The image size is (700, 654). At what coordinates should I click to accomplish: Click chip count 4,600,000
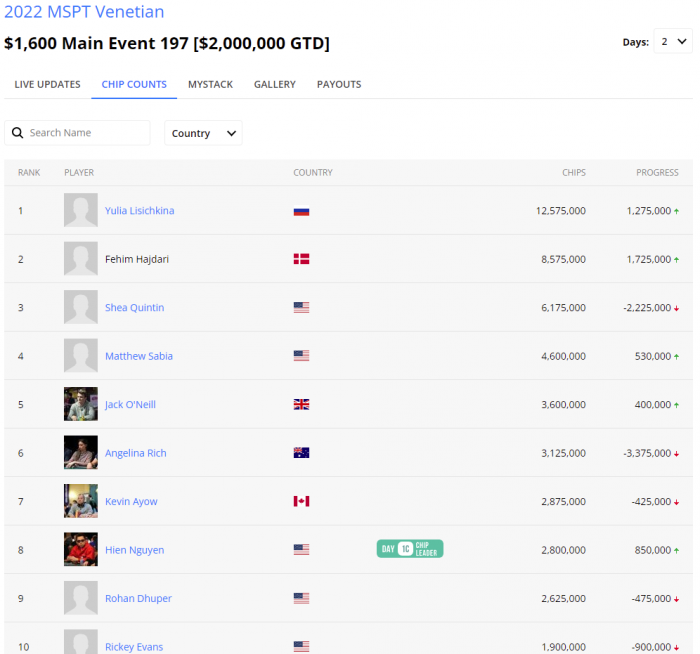point(563,356)
